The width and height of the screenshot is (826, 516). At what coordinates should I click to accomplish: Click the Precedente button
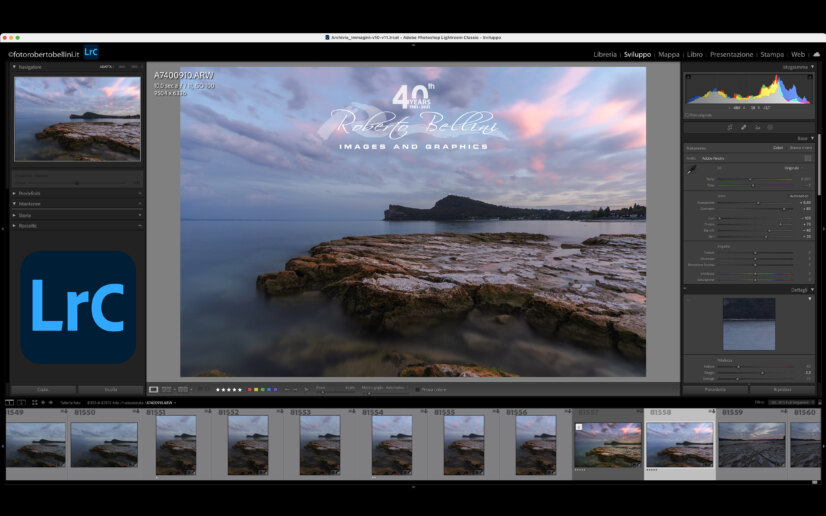715,390
